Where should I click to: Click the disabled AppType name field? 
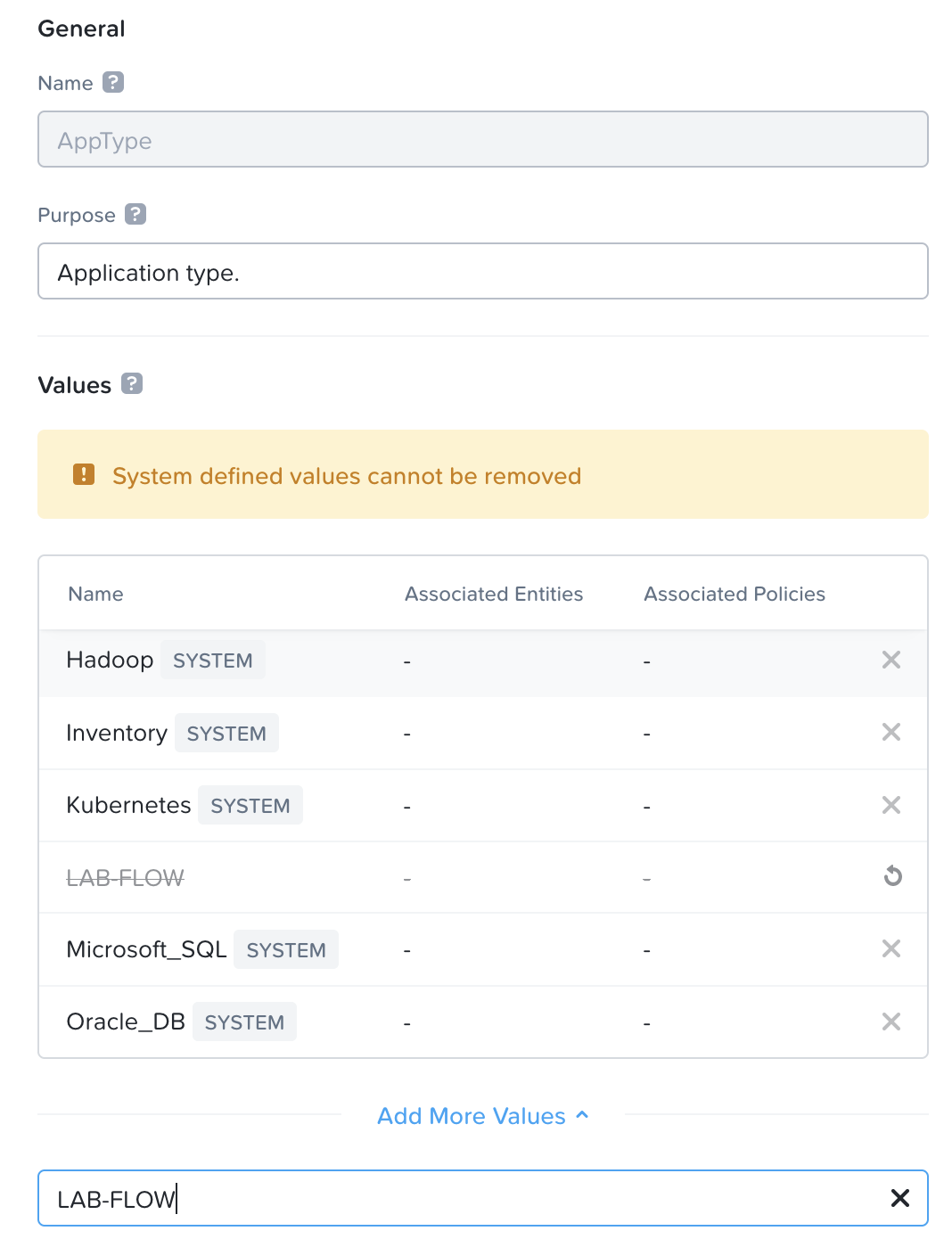[x=482, y=139]
